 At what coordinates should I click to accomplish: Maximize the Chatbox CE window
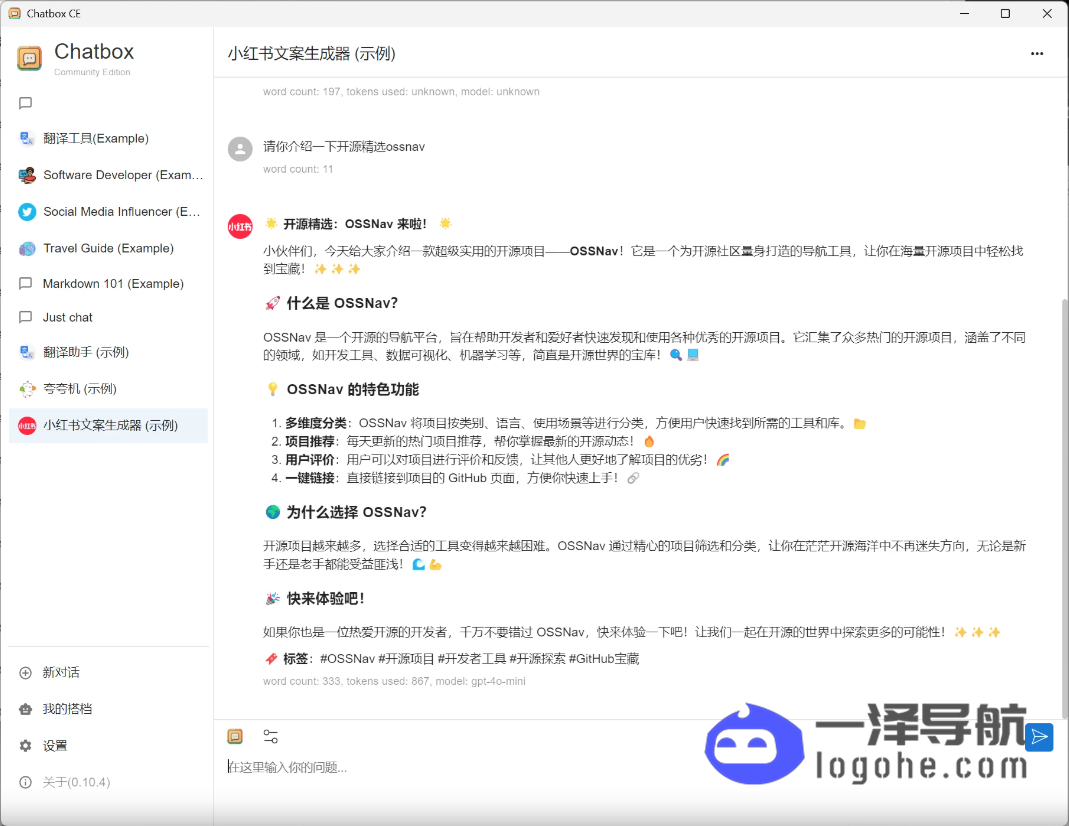click(1005, 13)
